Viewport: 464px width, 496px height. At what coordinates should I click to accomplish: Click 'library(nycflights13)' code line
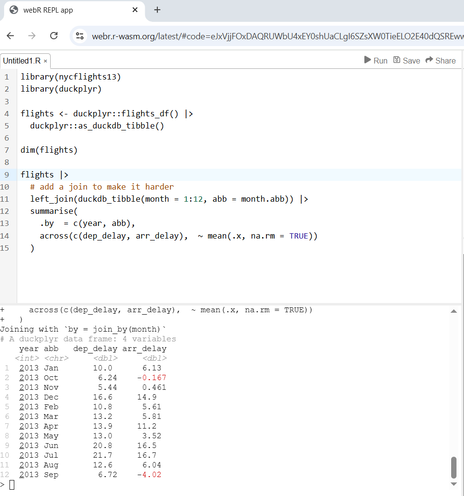click(71, 77)
